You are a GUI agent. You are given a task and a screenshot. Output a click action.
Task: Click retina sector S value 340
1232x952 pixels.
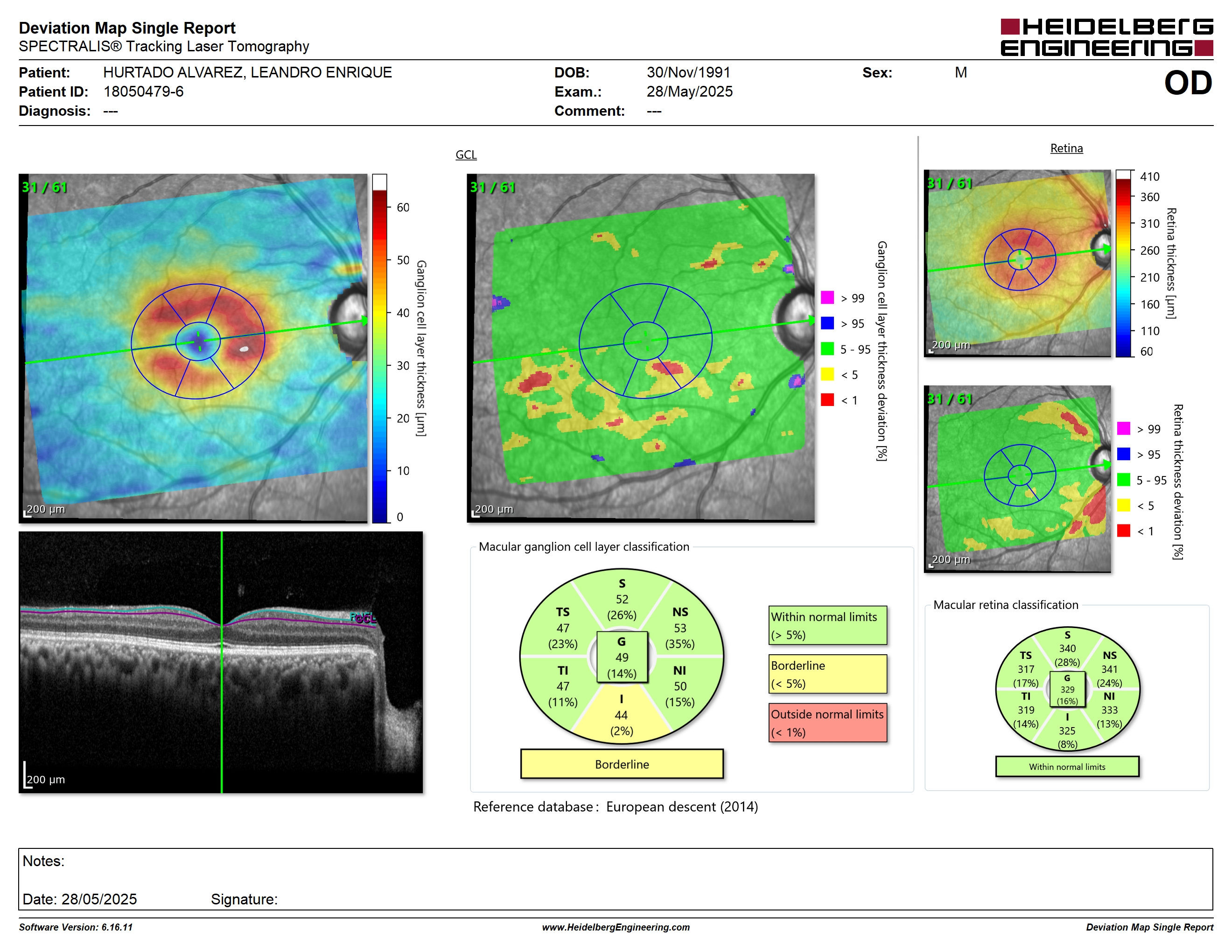click(x=1067, y=649)
